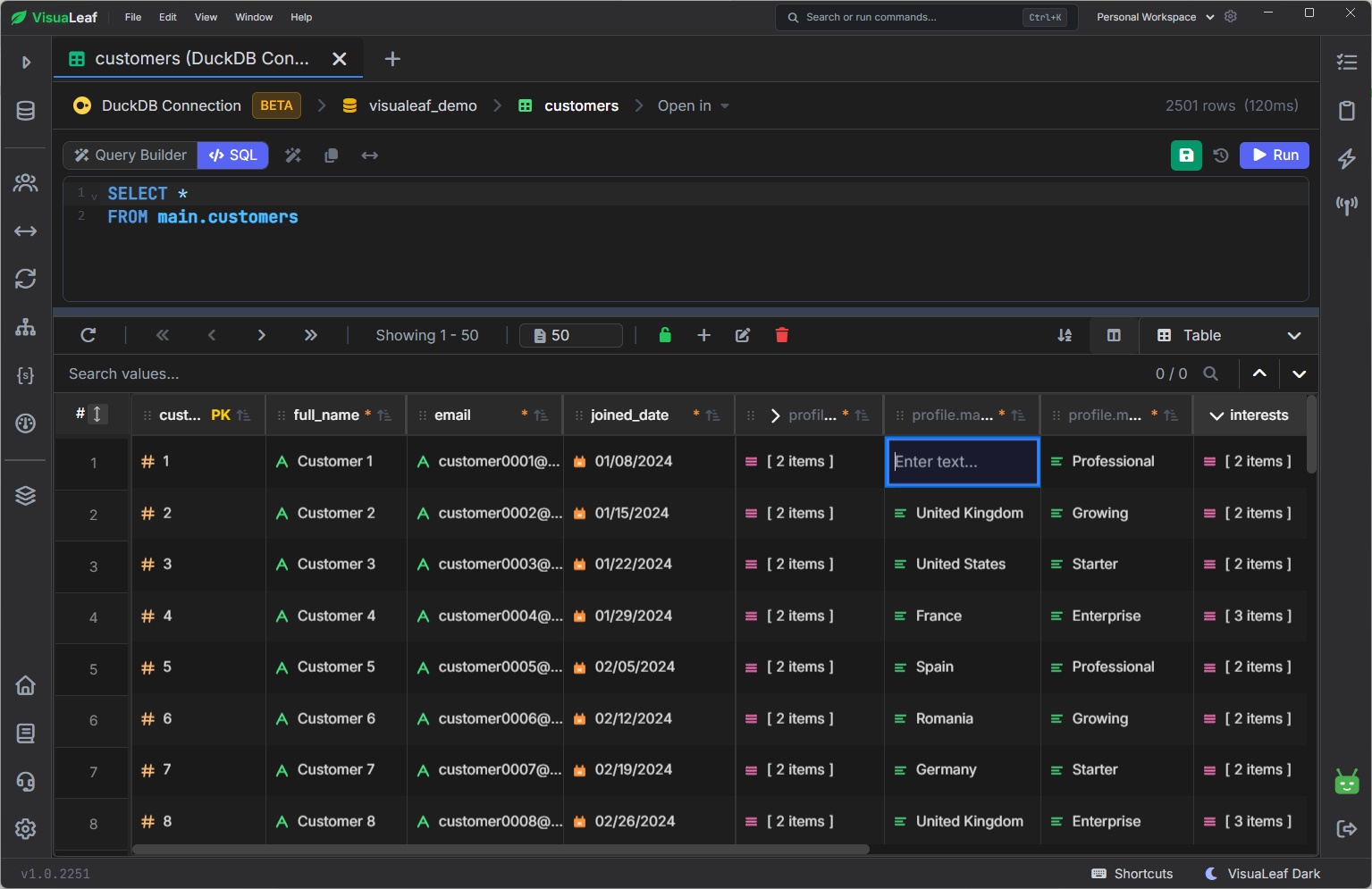1372x889 pixels.
Task: Open settings gear in left sidebar
Action: pyautogui.click(x=26, y=829)
